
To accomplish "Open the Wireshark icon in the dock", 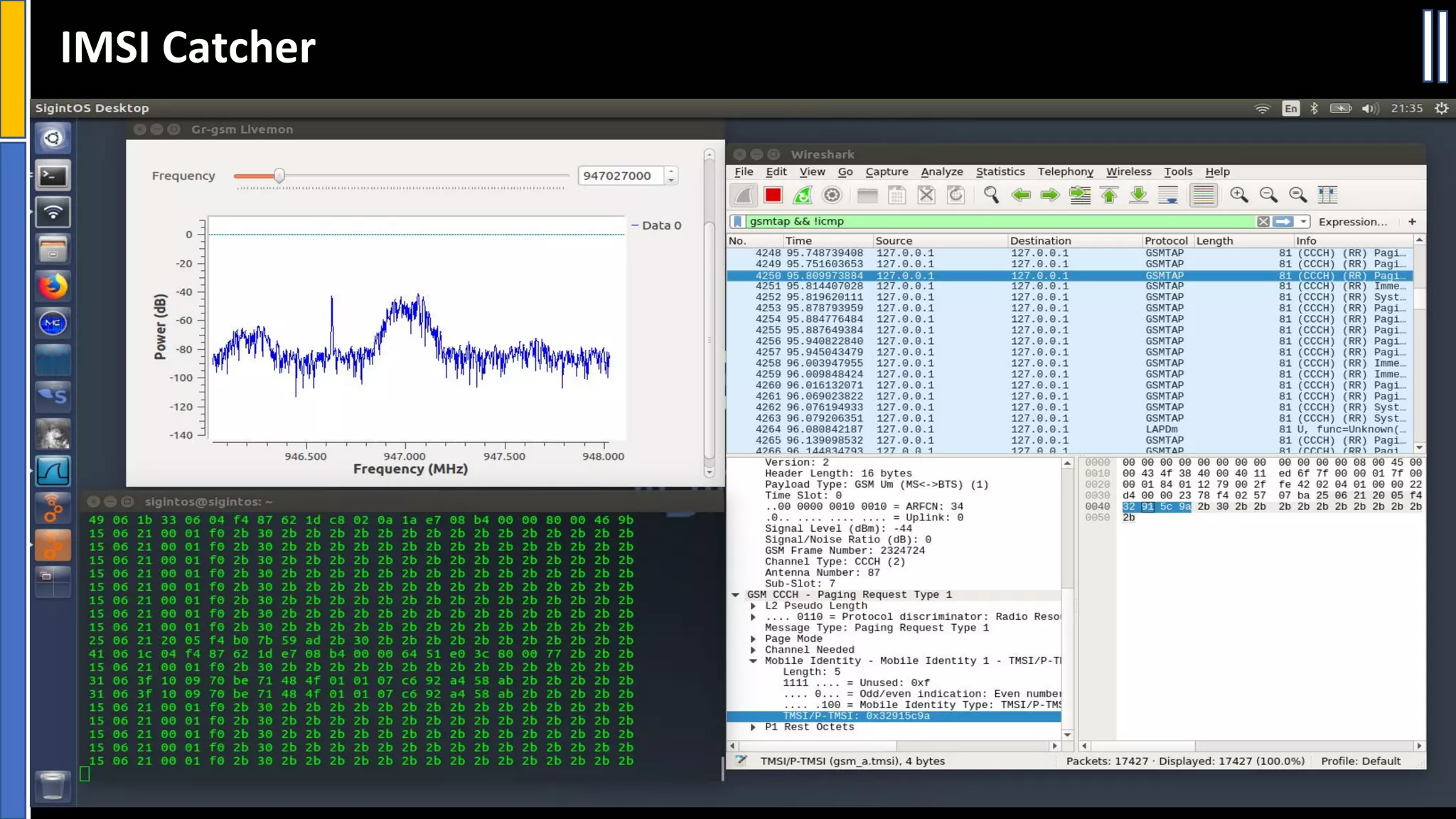I will 53,471.
